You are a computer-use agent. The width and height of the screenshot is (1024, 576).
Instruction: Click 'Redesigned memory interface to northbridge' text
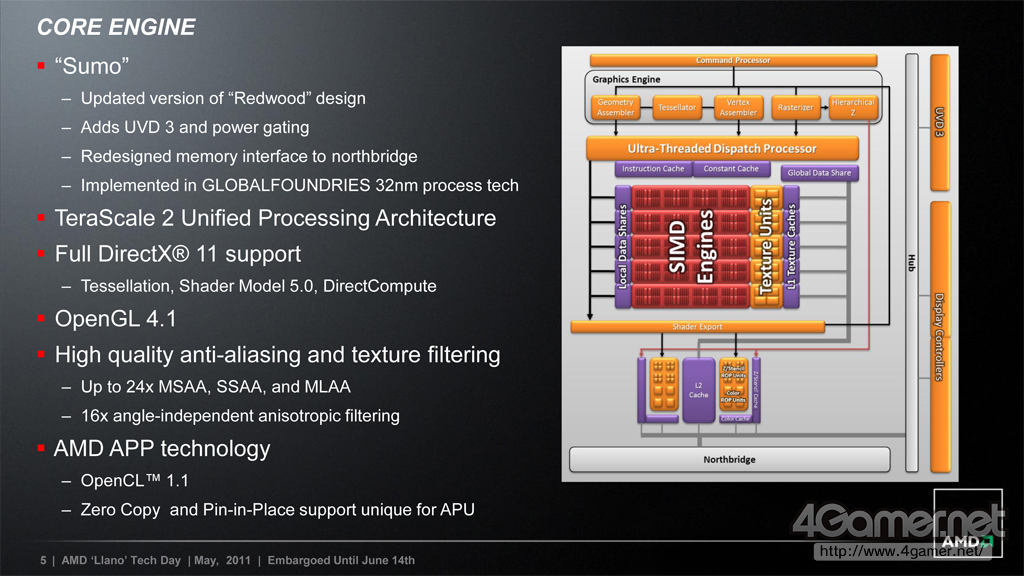click(x=249, y=156)
